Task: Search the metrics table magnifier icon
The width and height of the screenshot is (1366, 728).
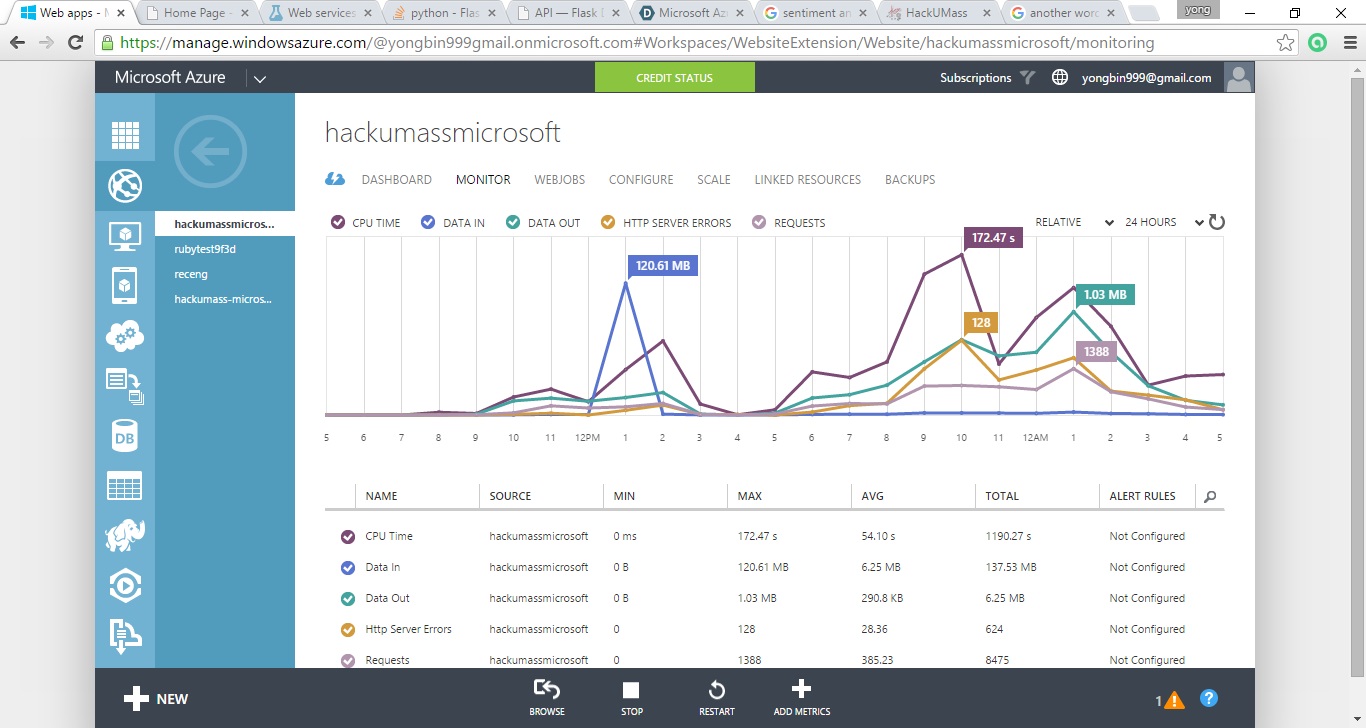Action: [x=1210, y=496]
